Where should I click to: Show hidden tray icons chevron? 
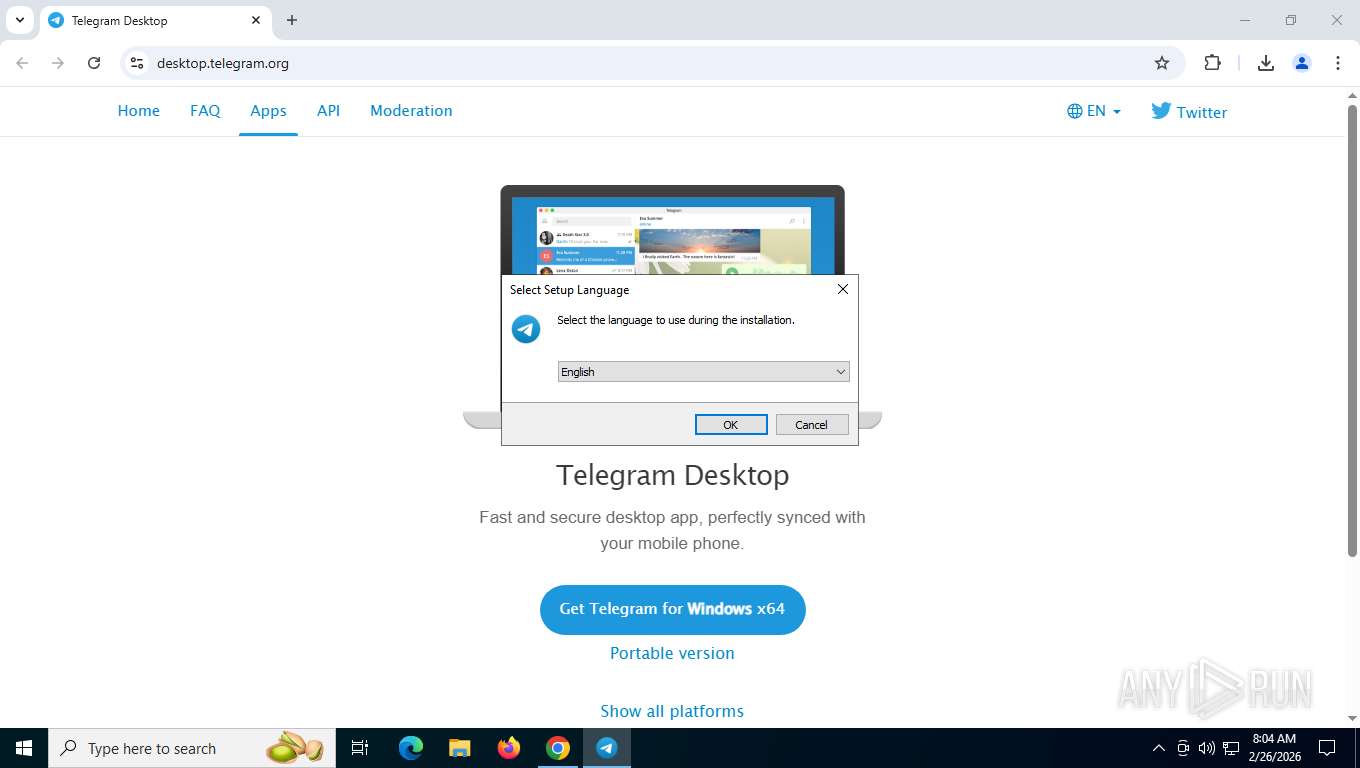[1159, 748]
